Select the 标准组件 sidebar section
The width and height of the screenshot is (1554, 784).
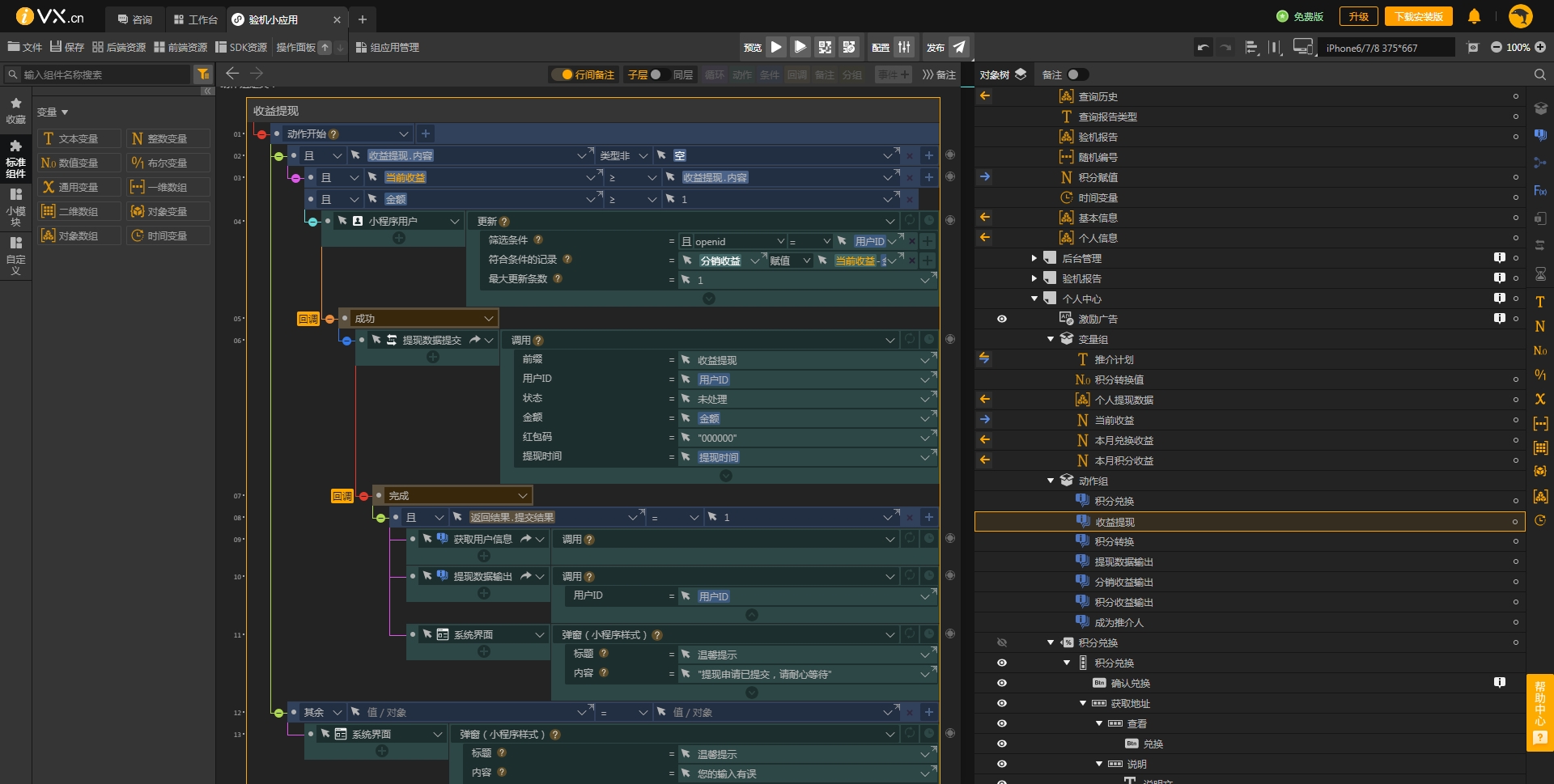[x=15, y=158]
